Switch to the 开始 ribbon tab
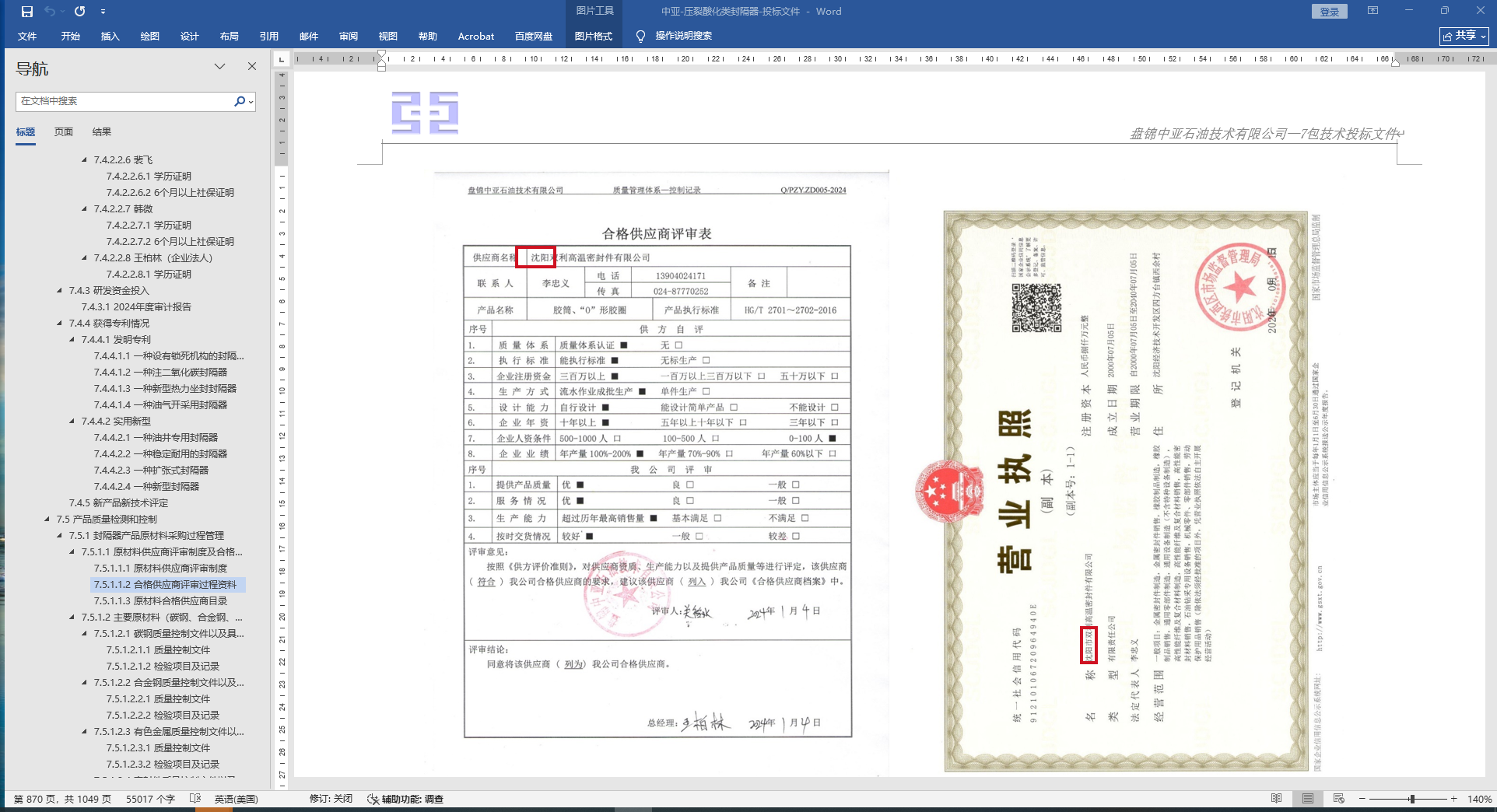Screen dimensions: 1497x812 [71, 37]
